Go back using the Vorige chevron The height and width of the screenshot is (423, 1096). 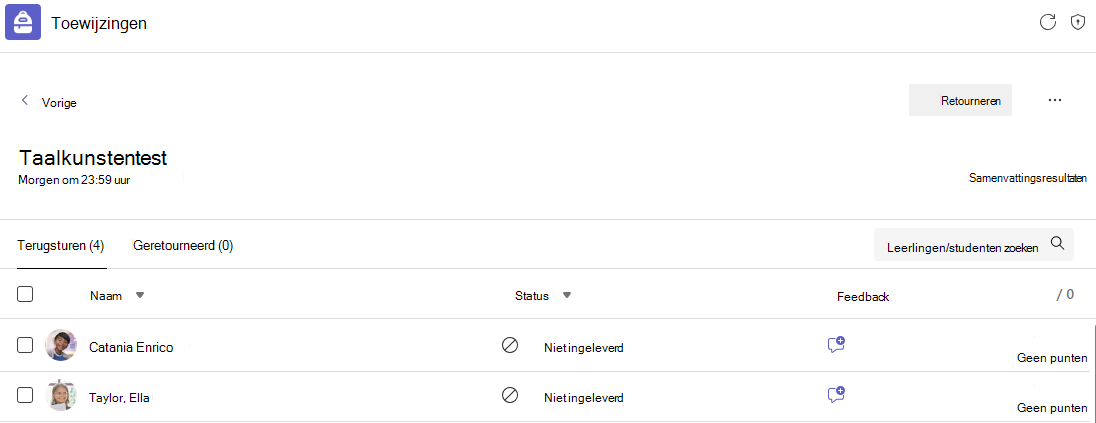(25, 101)
